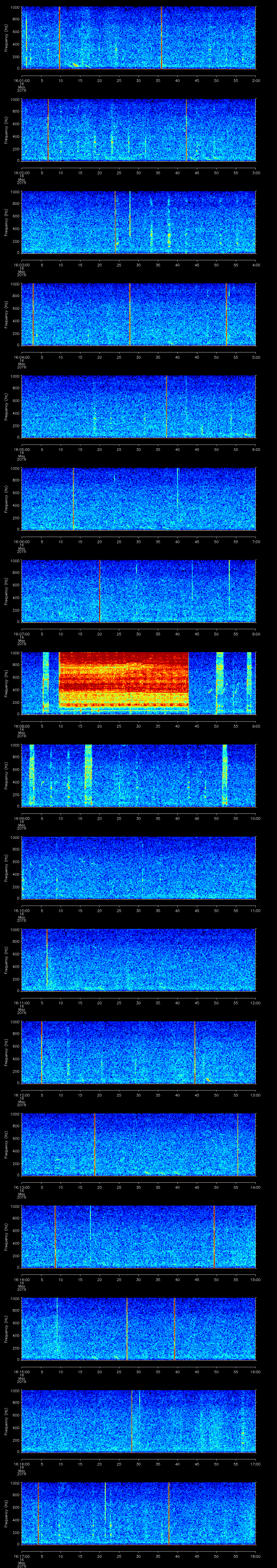Select the spectrogram panel starting at 16:15:00
The height and width of the screenshot is (1568, 277).
click(x=138, y=1329)
